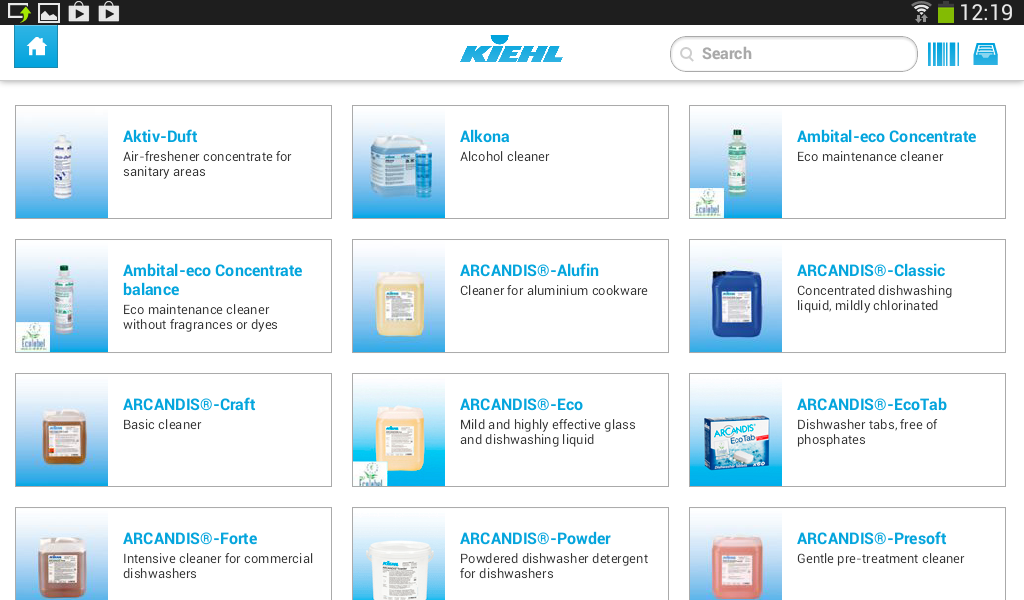Image resolution: width=1024 pixels, height=600 pixels.
Task: Select 'Gentle pre-treatment cleaner' text
Action: [880, 558]
